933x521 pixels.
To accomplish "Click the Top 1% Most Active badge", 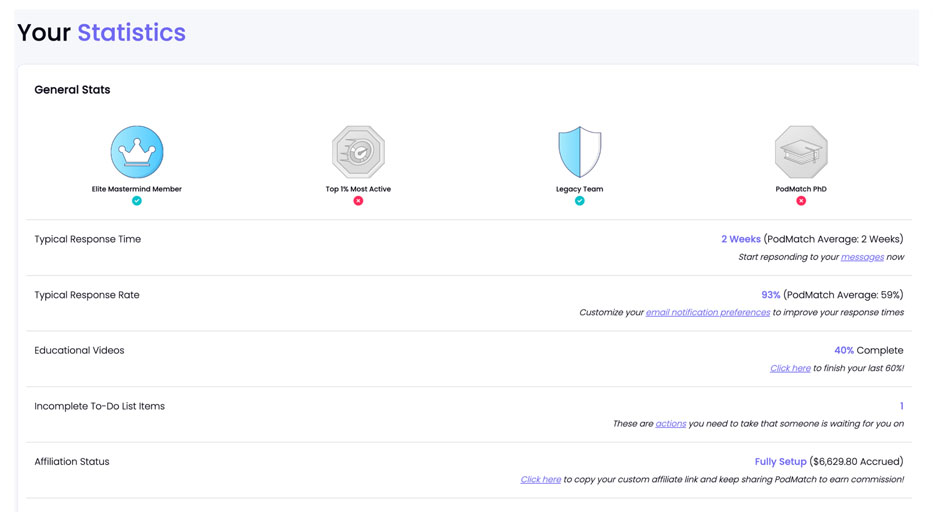I will (x=358, y=152).
